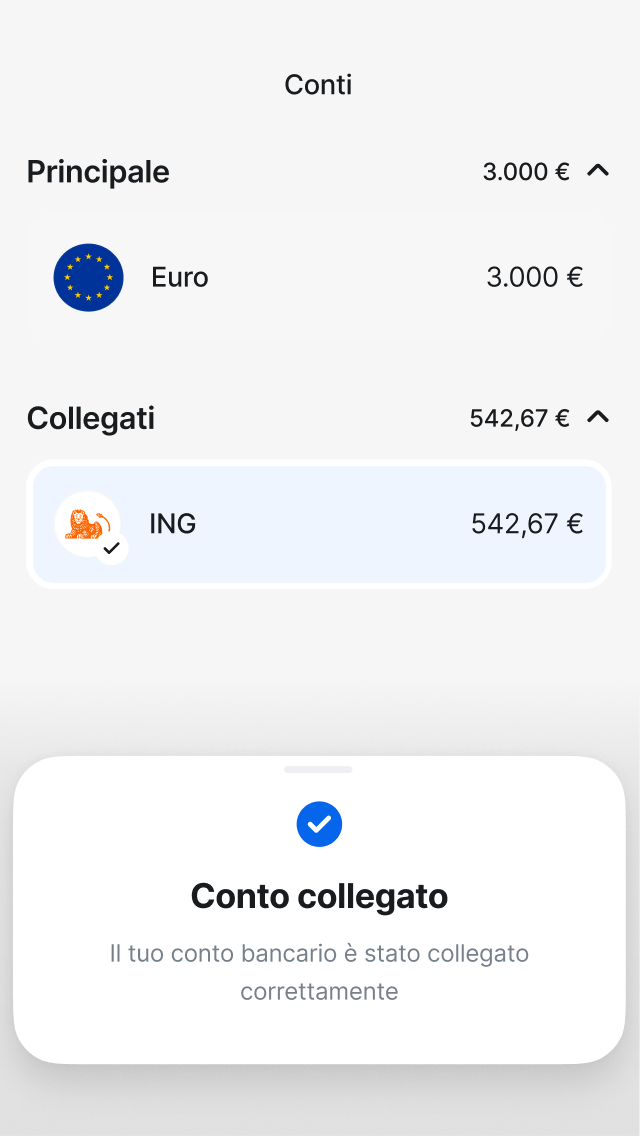Click the 542,67 € balance of ING

[527, 523]
